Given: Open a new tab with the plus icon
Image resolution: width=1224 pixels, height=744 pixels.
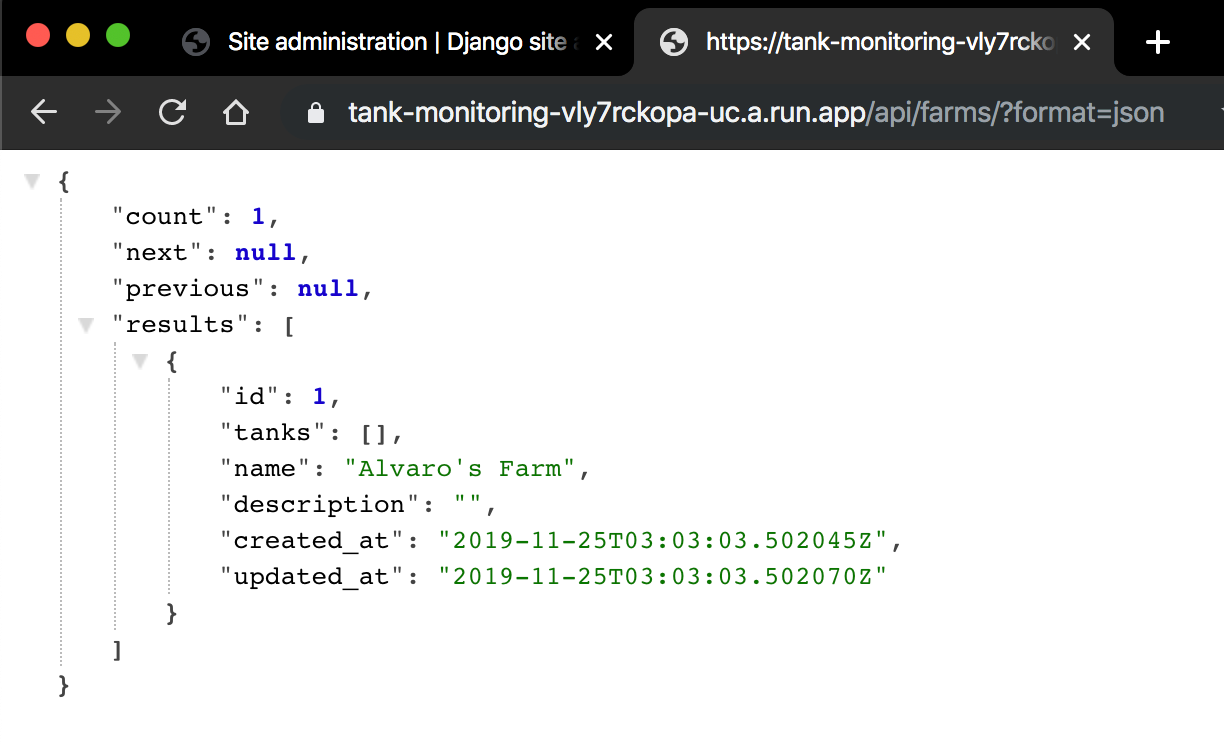Looking at the screenshot, I should click(x=1157, y=42).
